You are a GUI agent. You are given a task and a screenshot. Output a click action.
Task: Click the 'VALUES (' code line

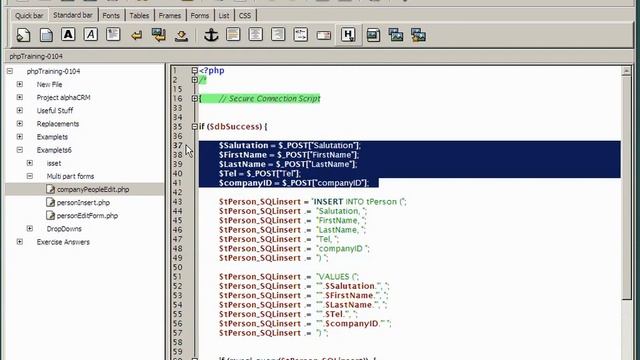[x=289, y=277]
